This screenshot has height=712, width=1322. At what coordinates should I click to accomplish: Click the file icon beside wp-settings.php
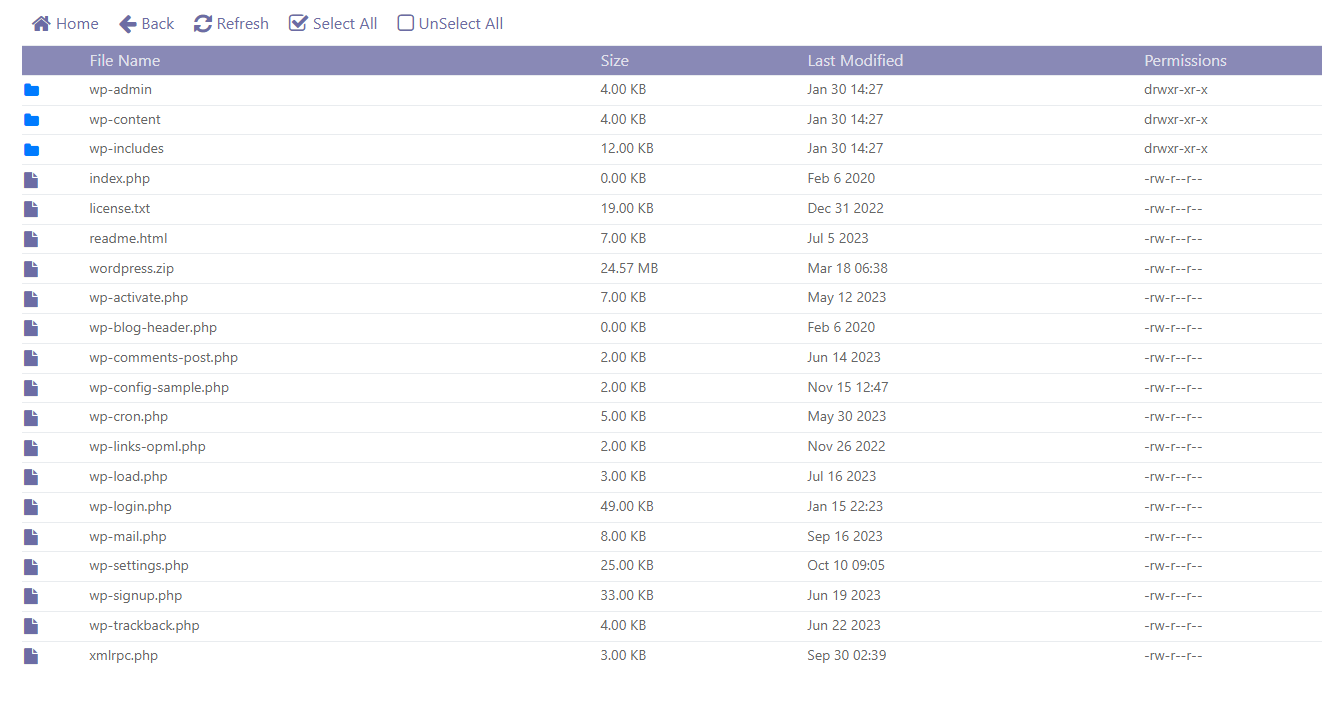click(31, 567)
